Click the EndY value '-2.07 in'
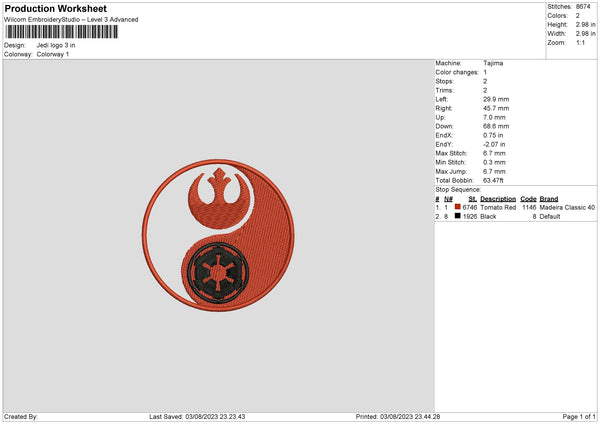The width and height of the screenshot is (600, 424). 494,145
